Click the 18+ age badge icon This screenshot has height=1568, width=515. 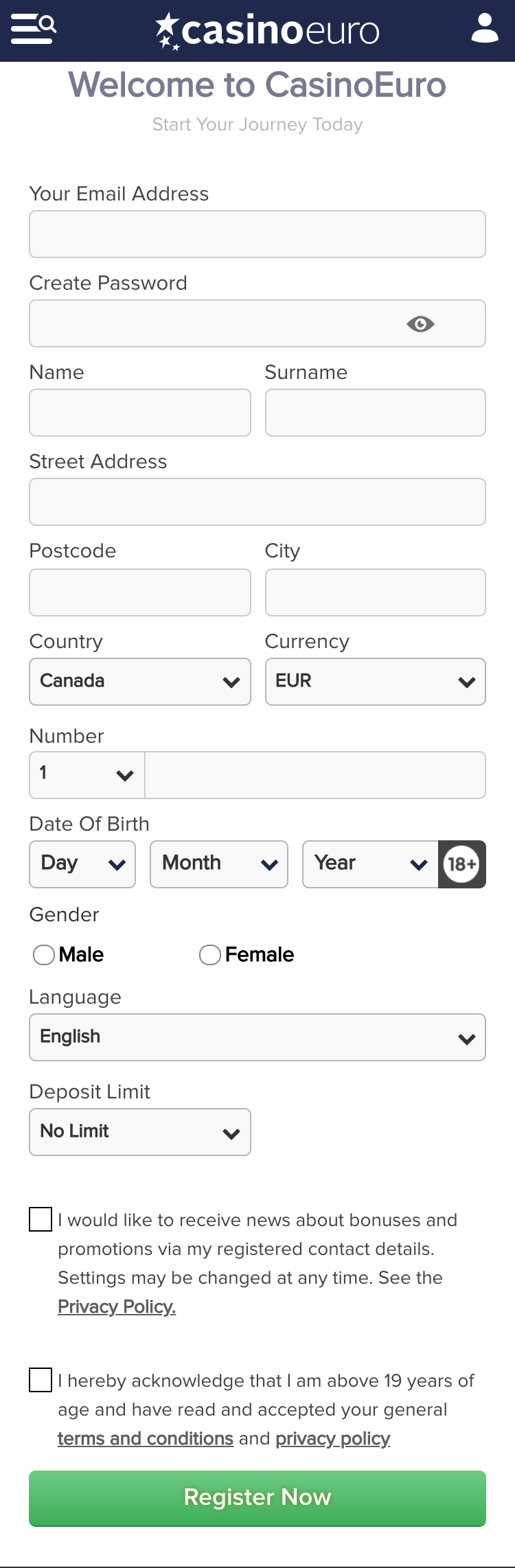coord(462,864)
